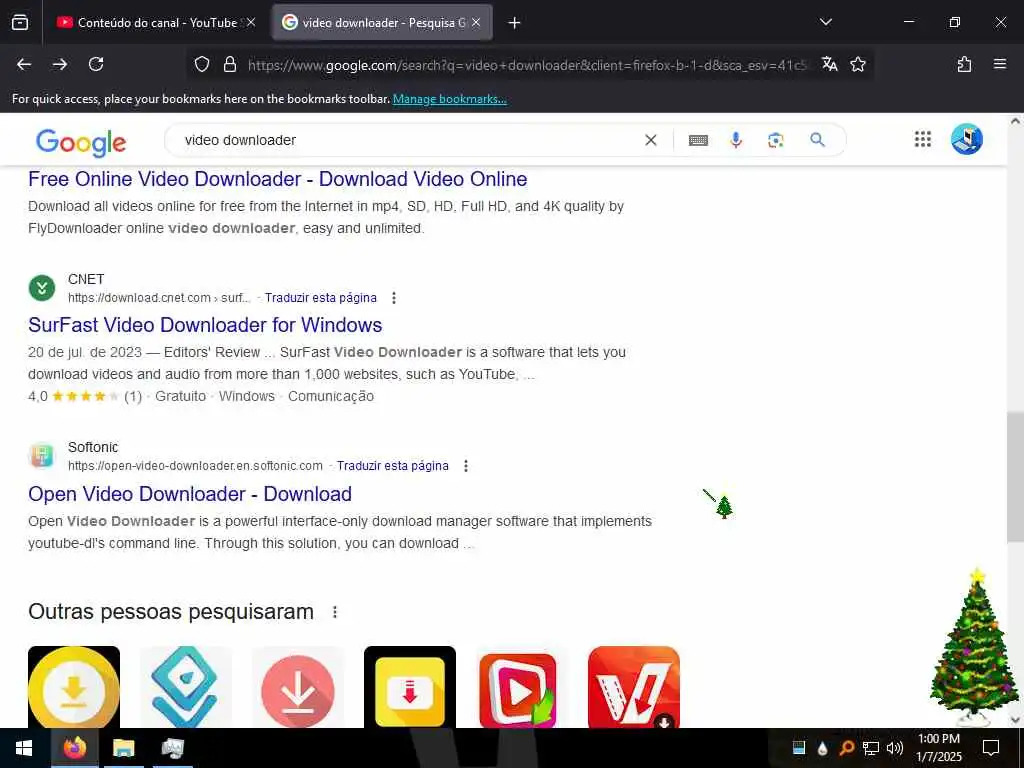The width and height of the screenshot is (1024, 768).
Task: Open network icon in system tray
Action: pyautogui.click(x=871, y=748)
